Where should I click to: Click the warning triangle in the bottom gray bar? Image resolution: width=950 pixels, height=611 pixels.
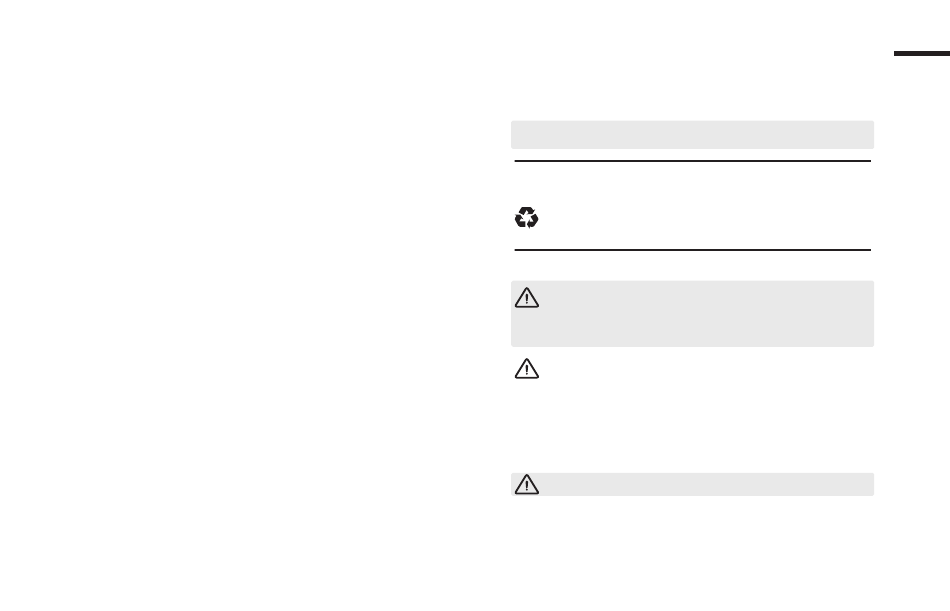[x=527, y=485]
